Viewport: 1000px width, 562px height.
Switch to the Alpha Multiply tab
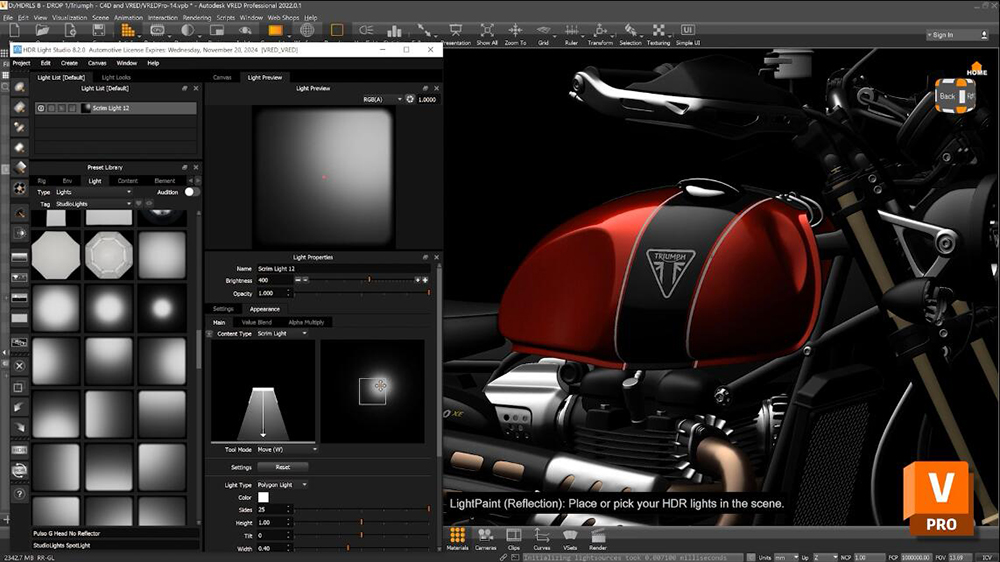306,323
